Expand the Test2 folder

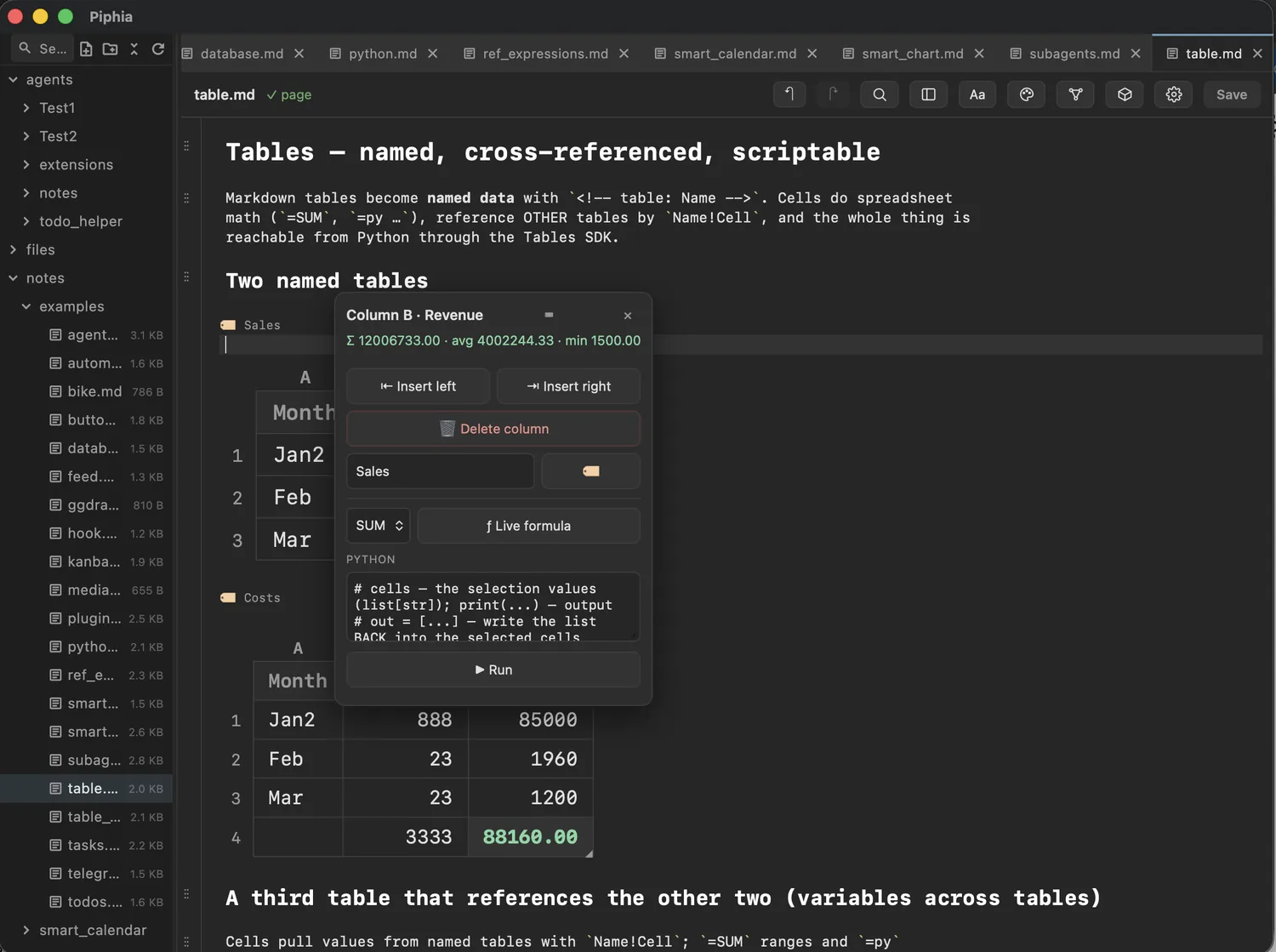[26, 136]
